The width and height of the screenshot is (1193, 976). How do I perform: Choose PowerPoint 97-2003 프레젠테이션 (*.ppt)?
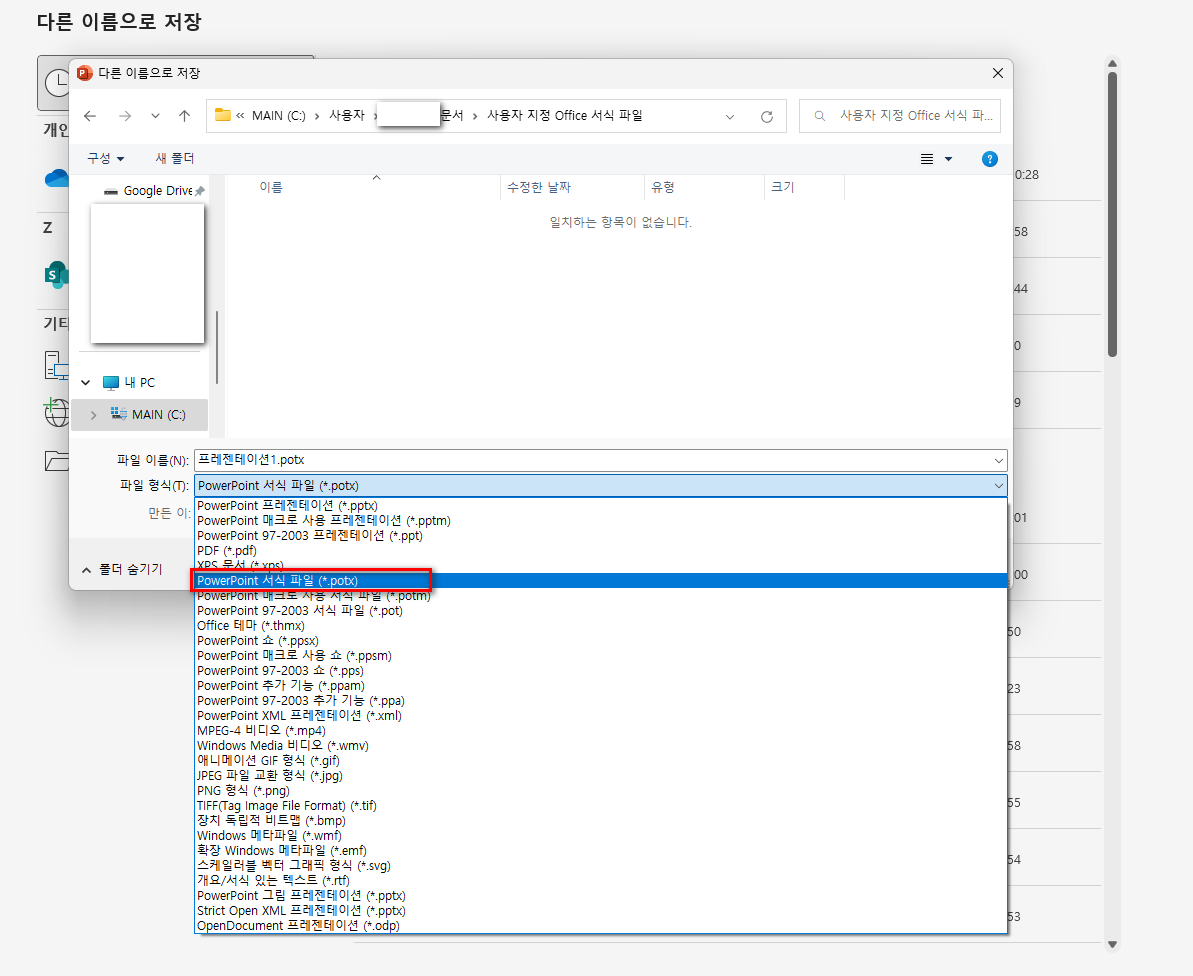[601, 536]
